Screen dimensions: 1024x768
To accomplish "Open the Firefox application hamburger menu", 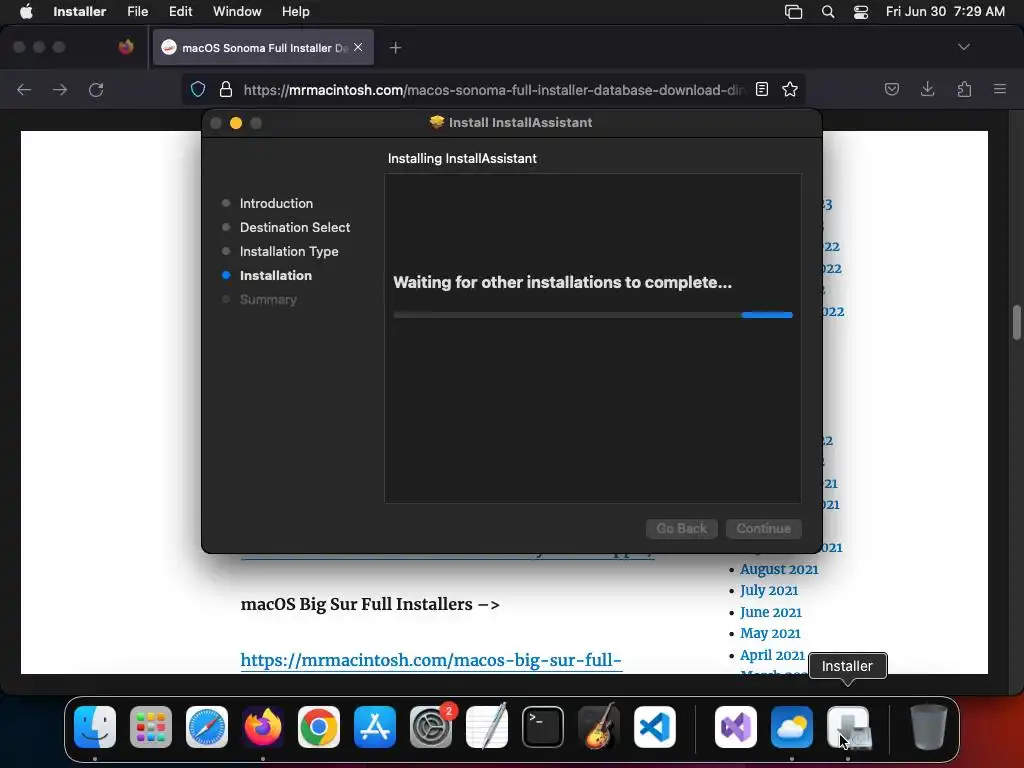I will coord(1000,89).
